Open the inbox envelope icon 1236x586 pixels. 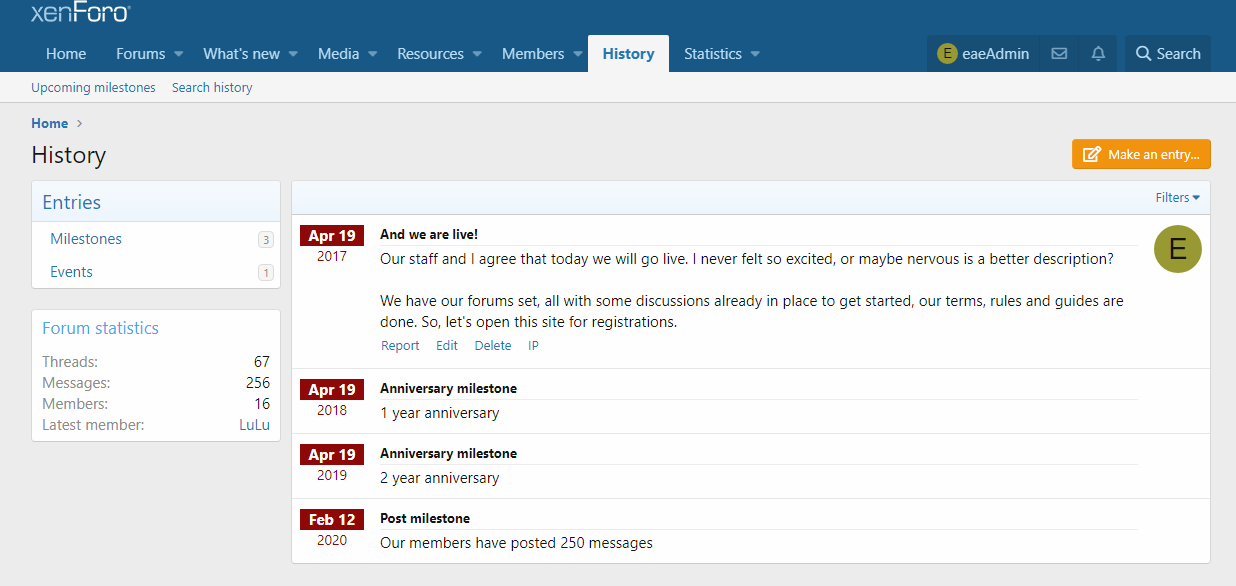1059,54
